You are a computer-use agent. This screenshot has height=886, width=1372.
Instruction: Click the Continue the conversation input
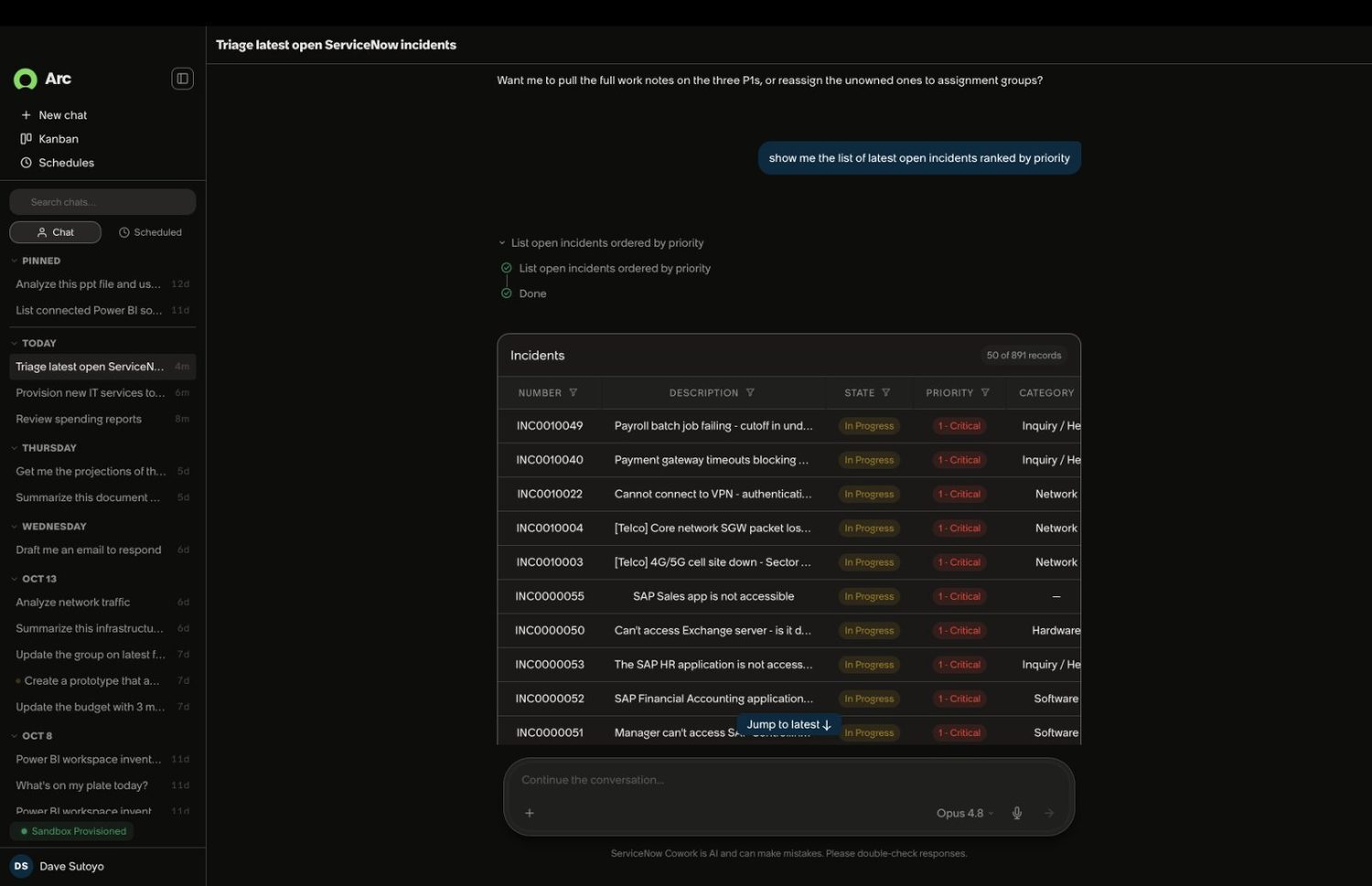788,780
